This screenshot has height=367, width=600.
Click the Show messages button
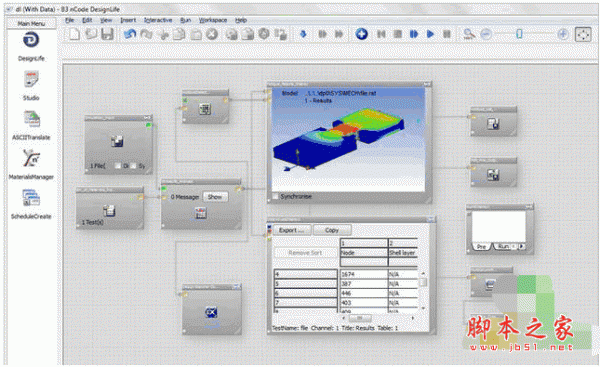215,197
